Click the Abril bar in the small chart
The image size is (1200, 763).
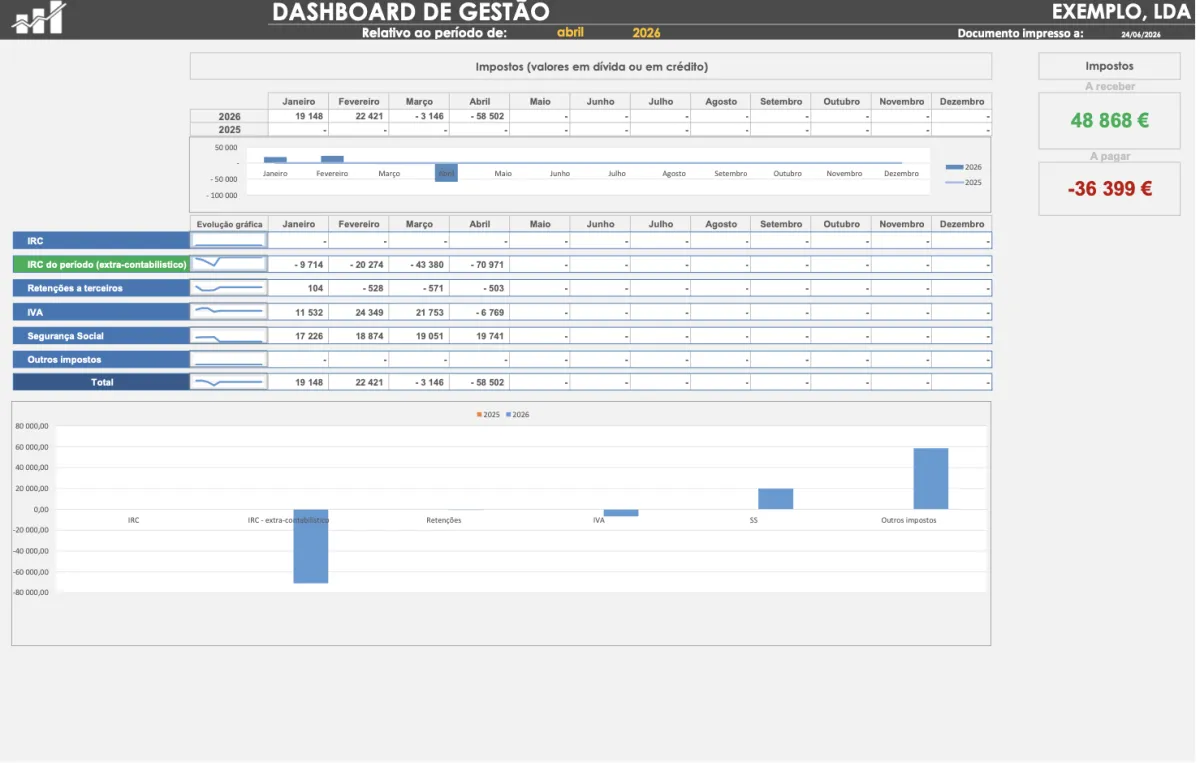tap(446, 172)
